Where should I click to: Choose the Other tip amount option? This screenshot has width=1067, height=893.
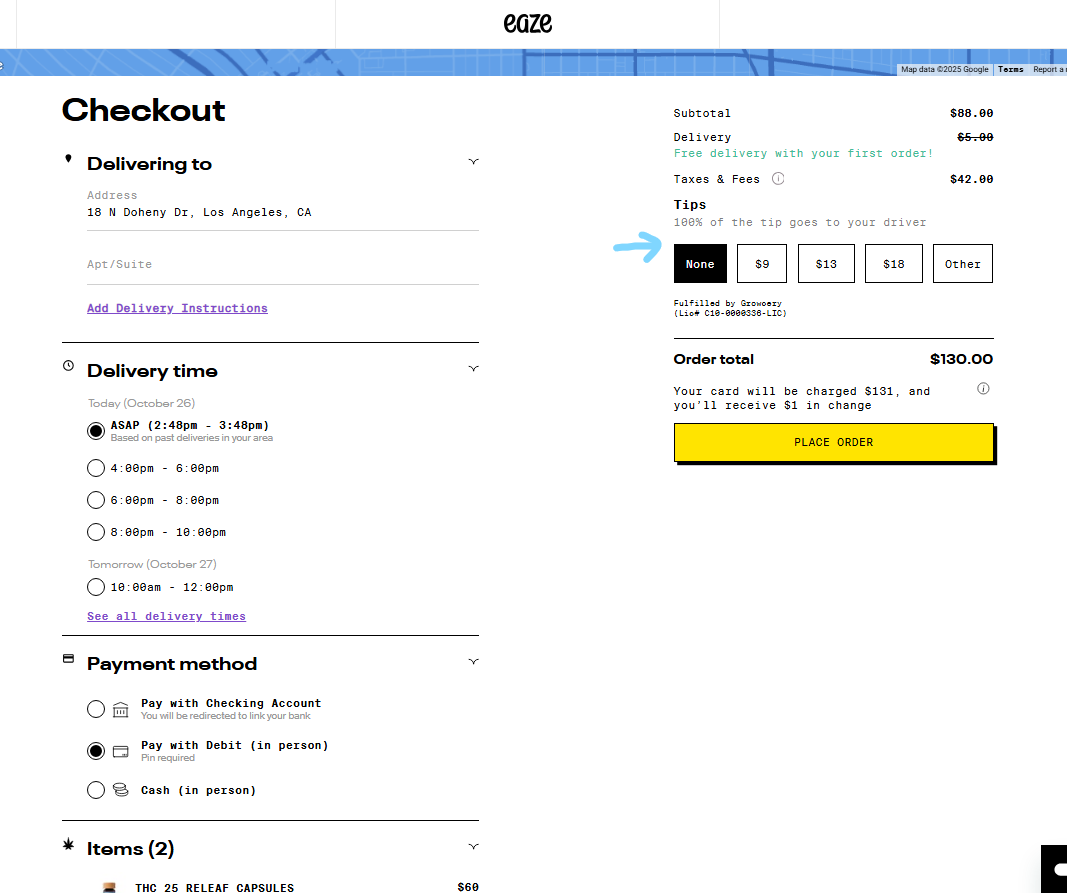tap(962, 264)
